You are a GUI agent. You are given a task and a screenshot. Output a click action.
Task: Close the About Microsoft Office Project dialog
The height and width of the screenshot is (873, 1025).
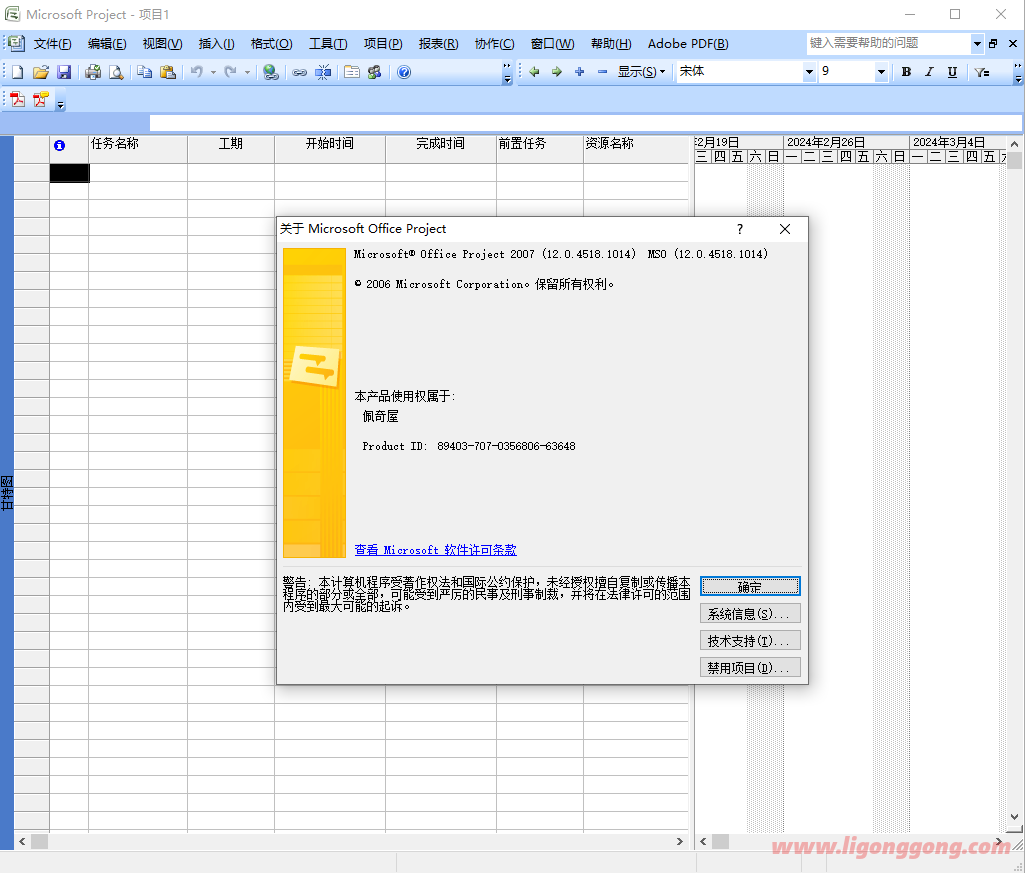point(784,229)
